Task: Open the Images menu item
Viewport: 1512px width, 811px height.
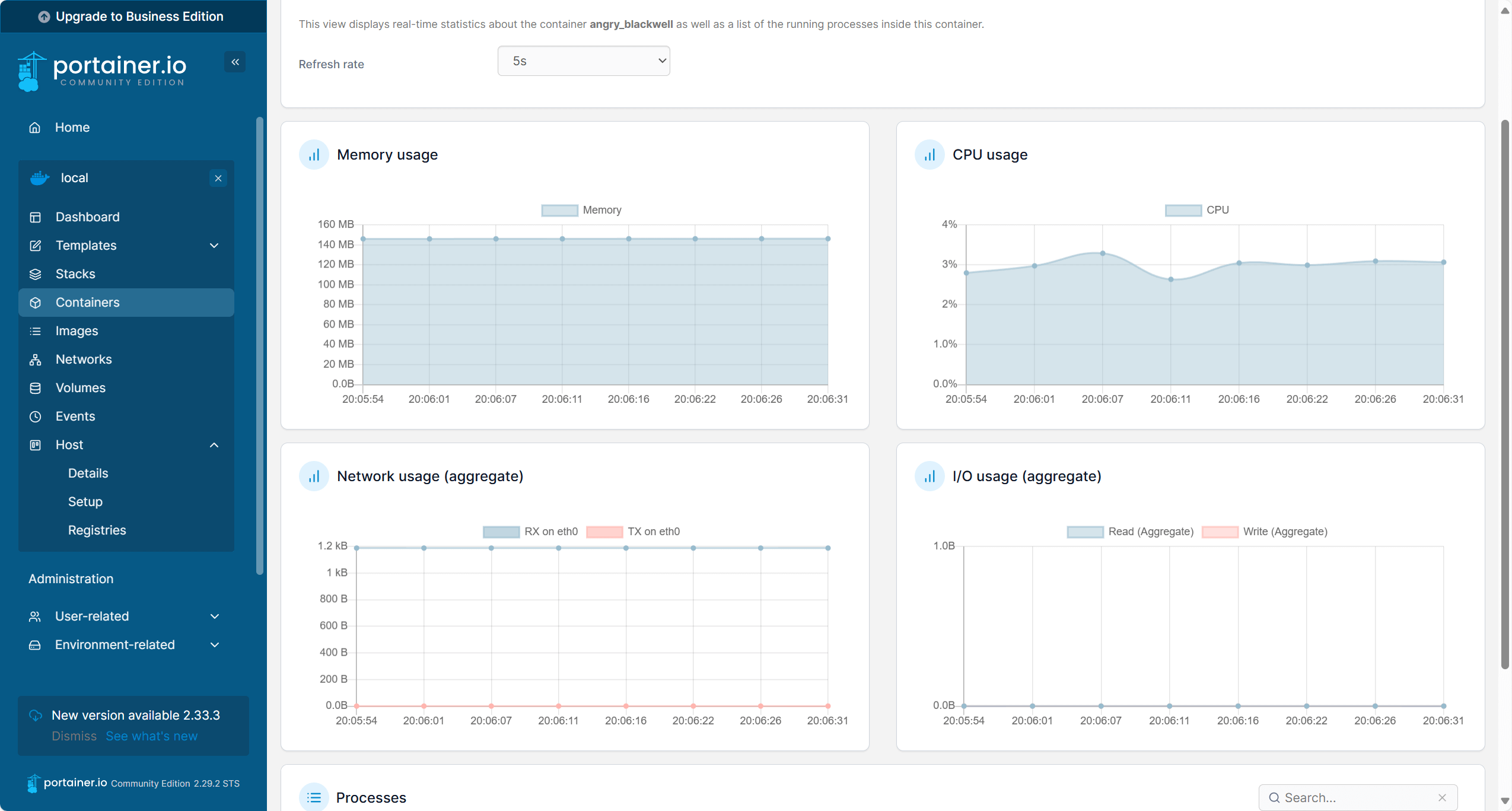Action: (77, 331)
